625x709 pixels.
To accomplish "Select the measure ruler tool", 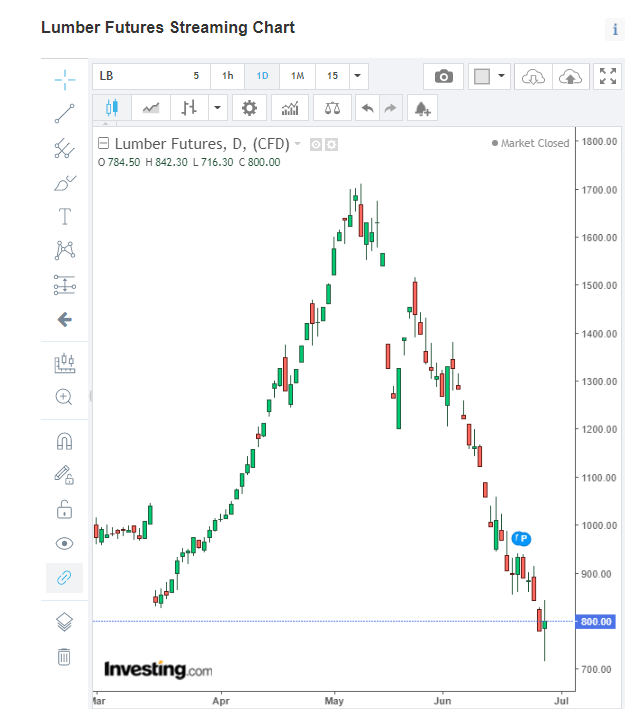I will pos(65,363).
